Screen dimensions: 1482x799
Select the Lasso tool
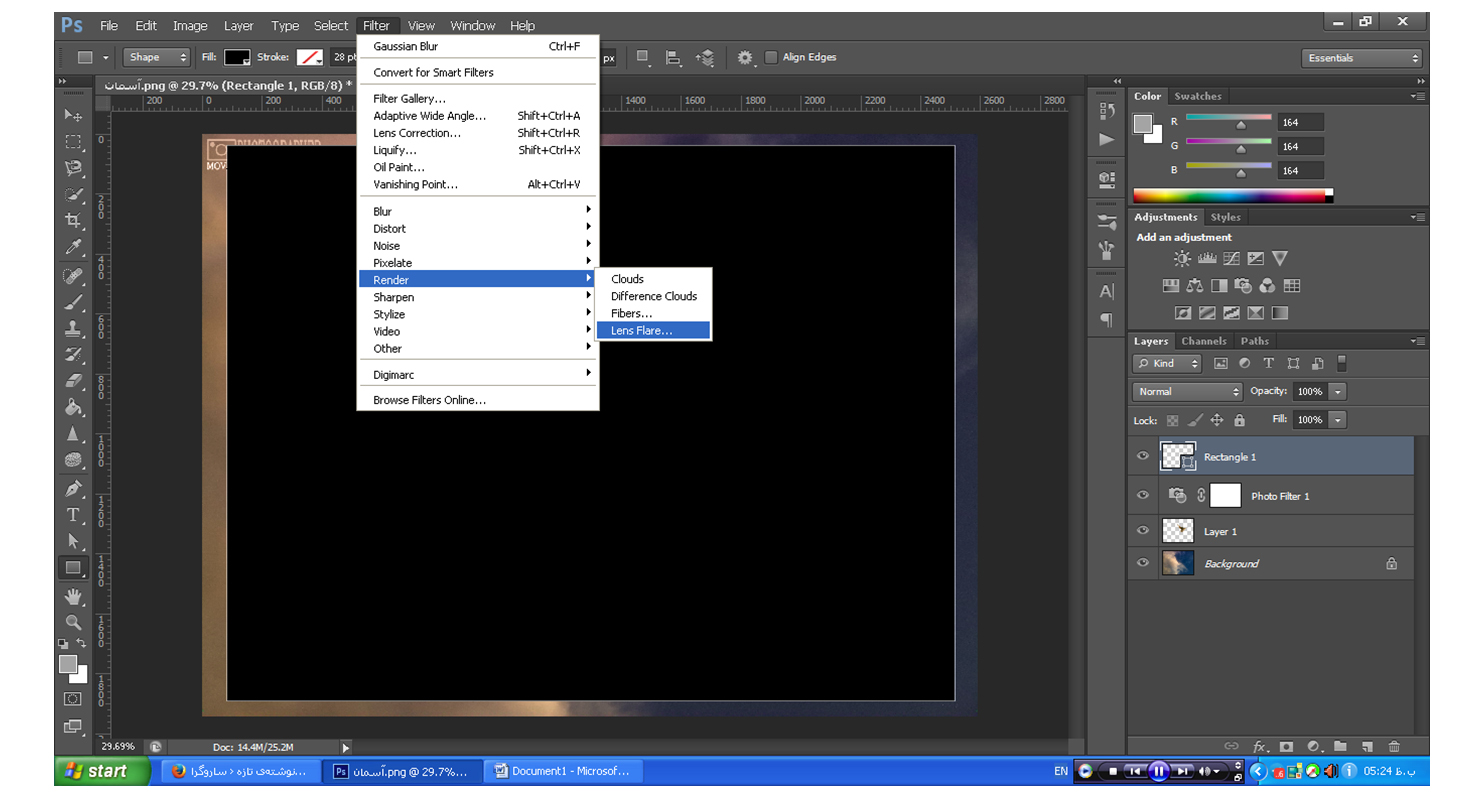(x=73, y=168)
